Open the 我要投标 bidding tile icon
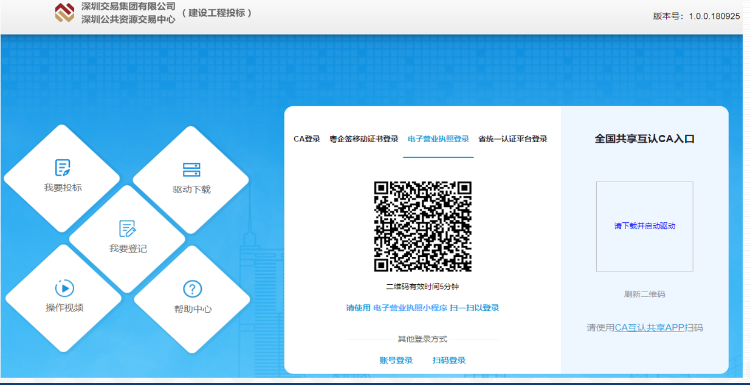The width and height of the screenshot is (750, 385). click(x=63, y=168)
